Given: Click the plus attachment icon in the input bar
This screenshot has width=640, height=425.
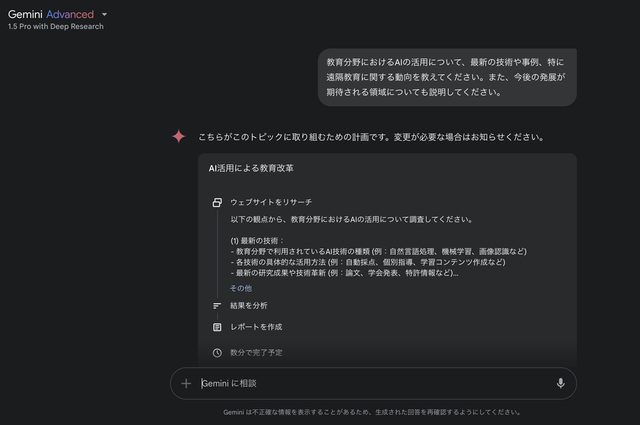Looking at the screenshot, I should tap(186, 383).
